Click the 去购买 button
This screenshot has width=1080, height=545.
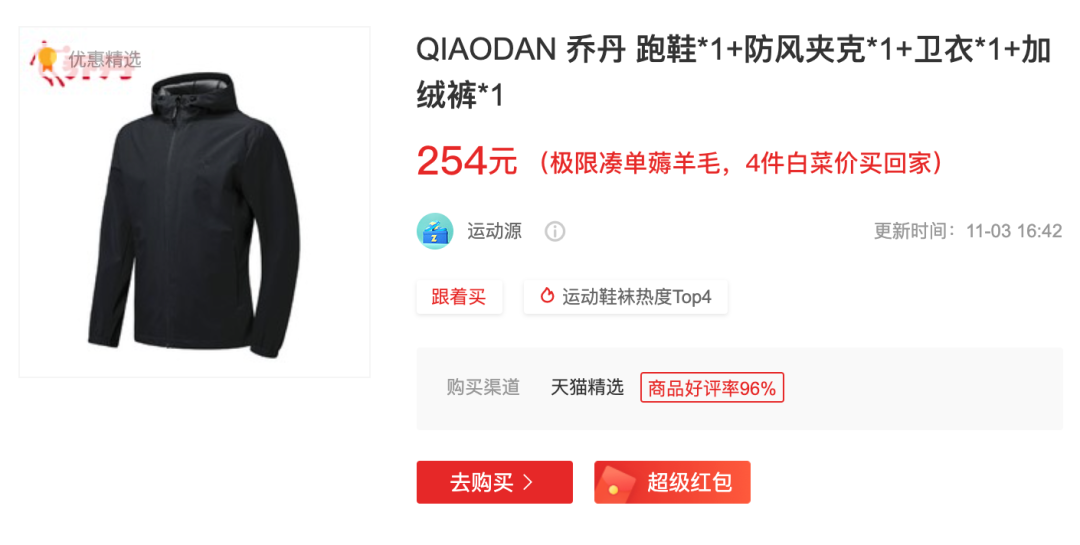495,482
